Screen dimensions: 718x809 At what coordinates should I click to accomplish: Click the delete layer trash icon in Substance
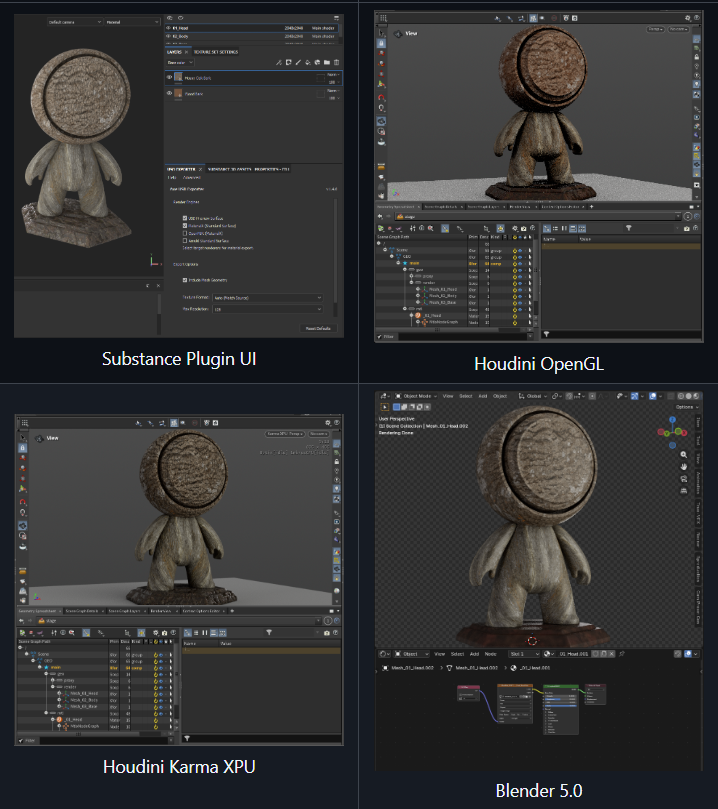(337, 62)
